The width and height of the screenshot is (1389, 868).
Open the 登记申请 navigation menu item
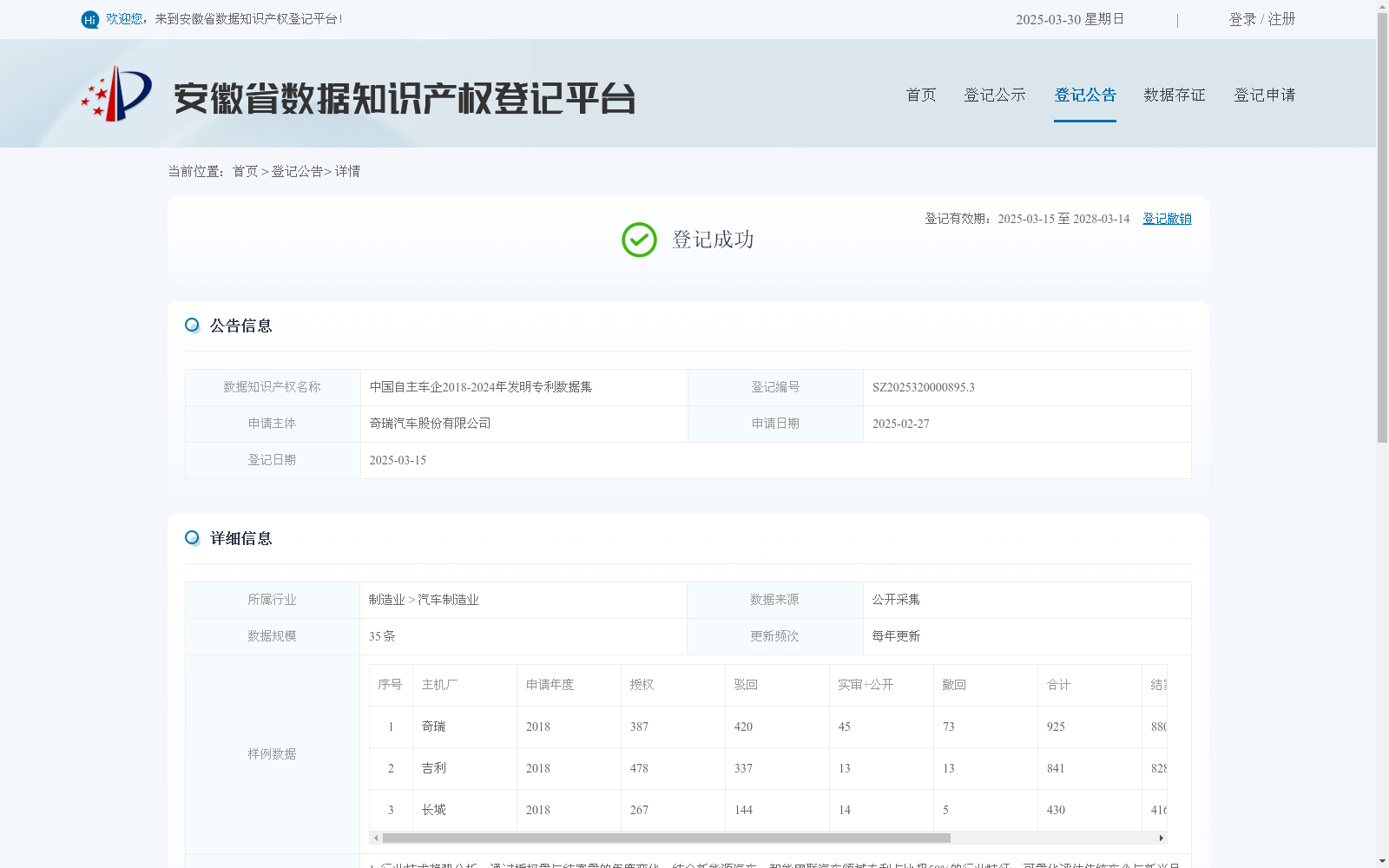point(1264,95)
